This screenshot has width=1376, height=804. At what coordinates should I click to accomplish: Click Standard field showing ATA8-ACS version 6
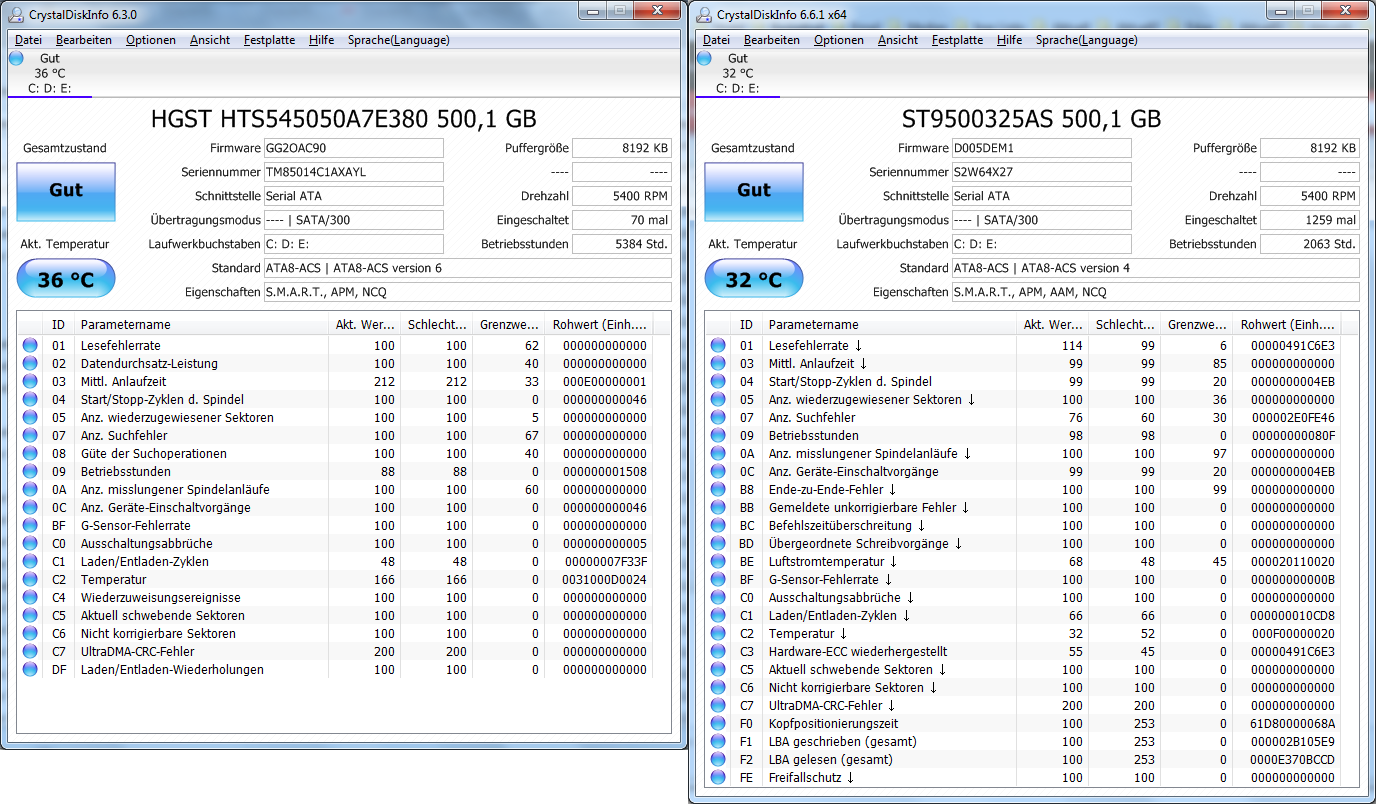(x=467, y=268)
